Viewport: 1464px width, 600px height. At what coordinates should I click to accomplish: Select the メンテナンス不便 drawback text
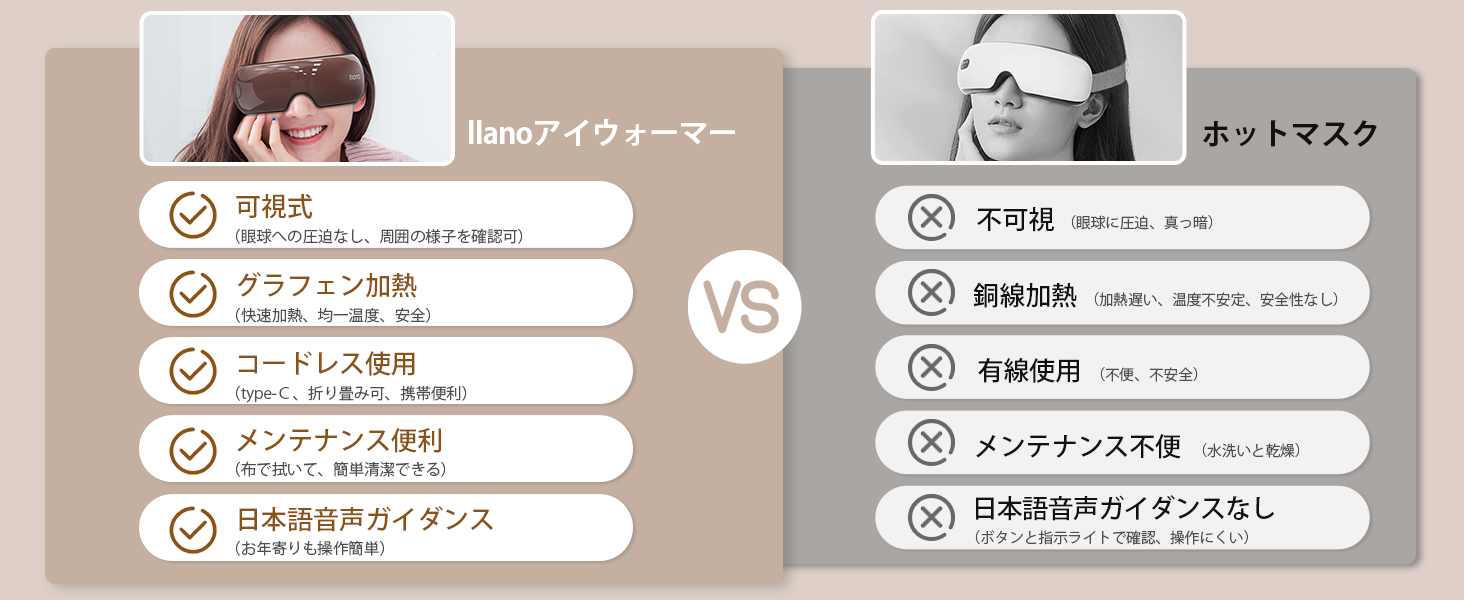[1078, 446]
